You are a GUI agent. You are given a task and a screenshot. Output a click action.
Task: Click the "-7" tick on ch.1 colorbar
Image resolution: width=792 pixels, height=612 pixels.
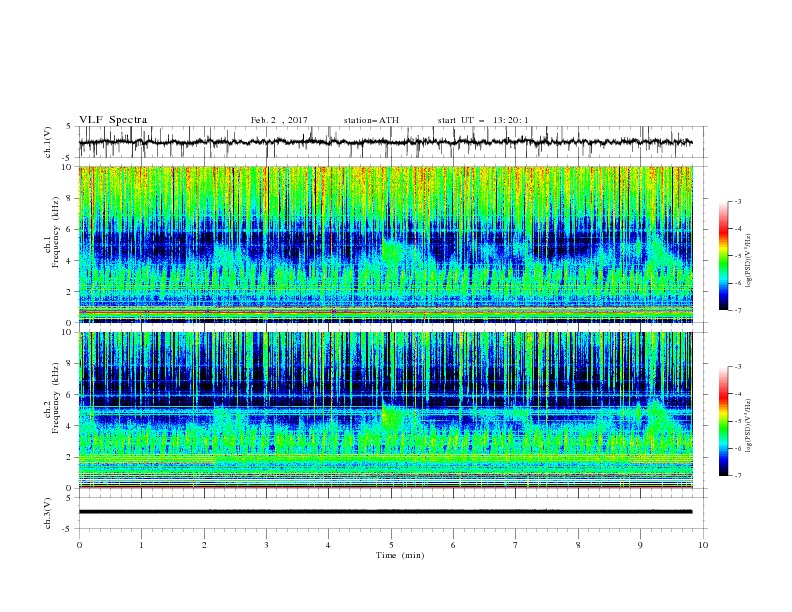pyautogui.click(x=737, y=310)
